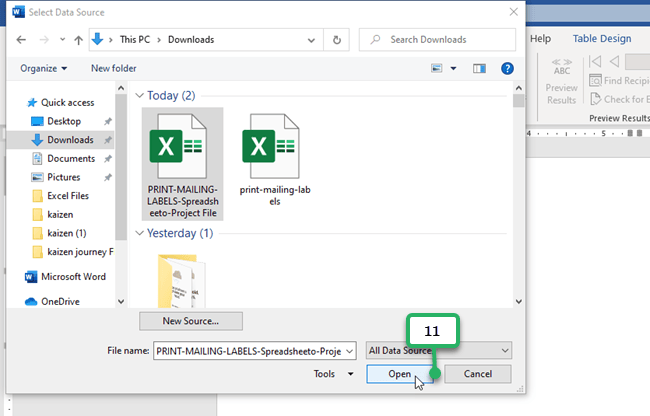Go up one folder level
The height and width of the screenshot is (416, 650).
coord(78,40)
